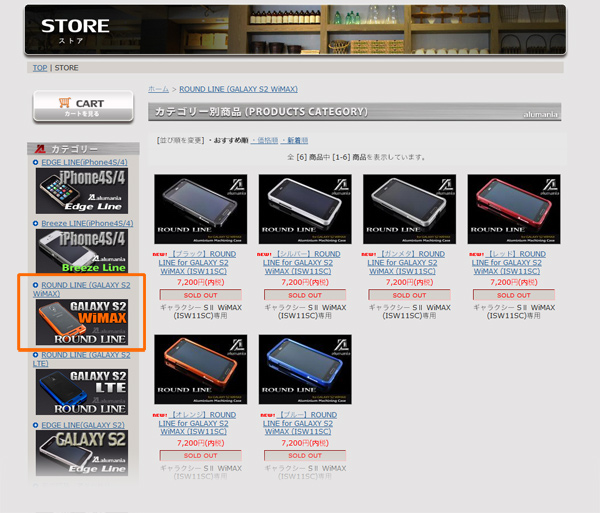Click the iPhone4S/4 Edge Line banner image
The width and height of the screenshot is (600, 513).
82,191
